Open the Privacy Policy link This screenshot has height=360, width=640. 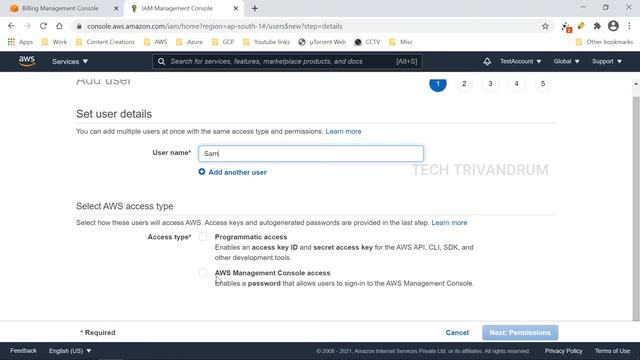[563, 351]
